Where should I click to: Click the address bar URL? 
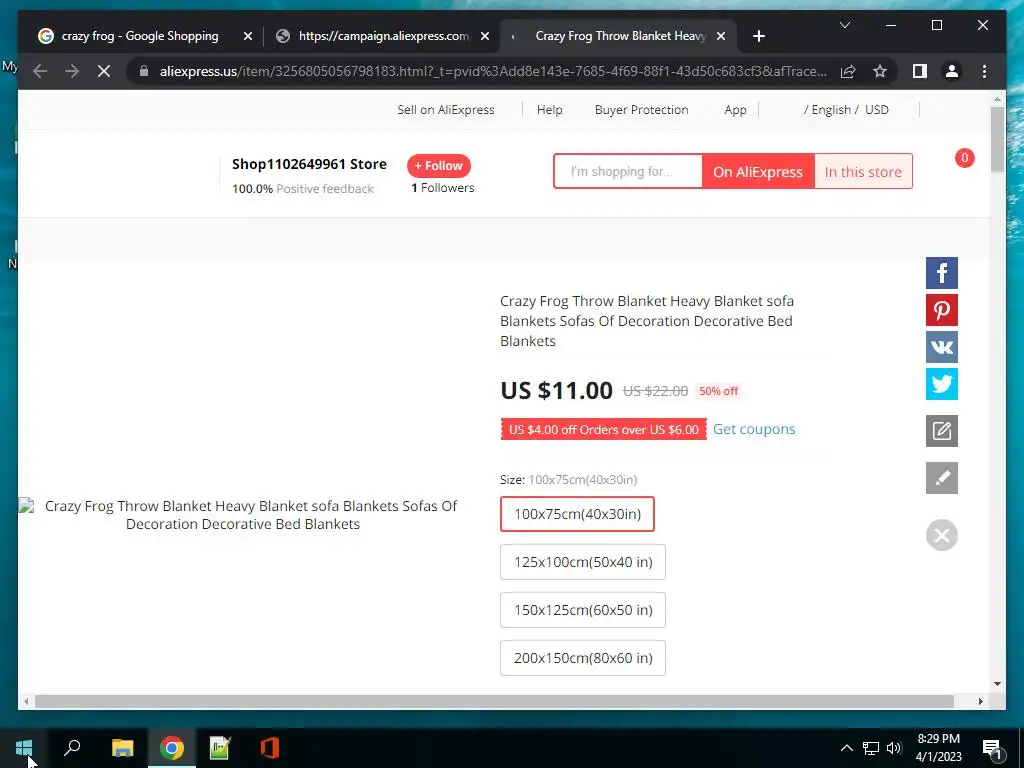(492, 71)
